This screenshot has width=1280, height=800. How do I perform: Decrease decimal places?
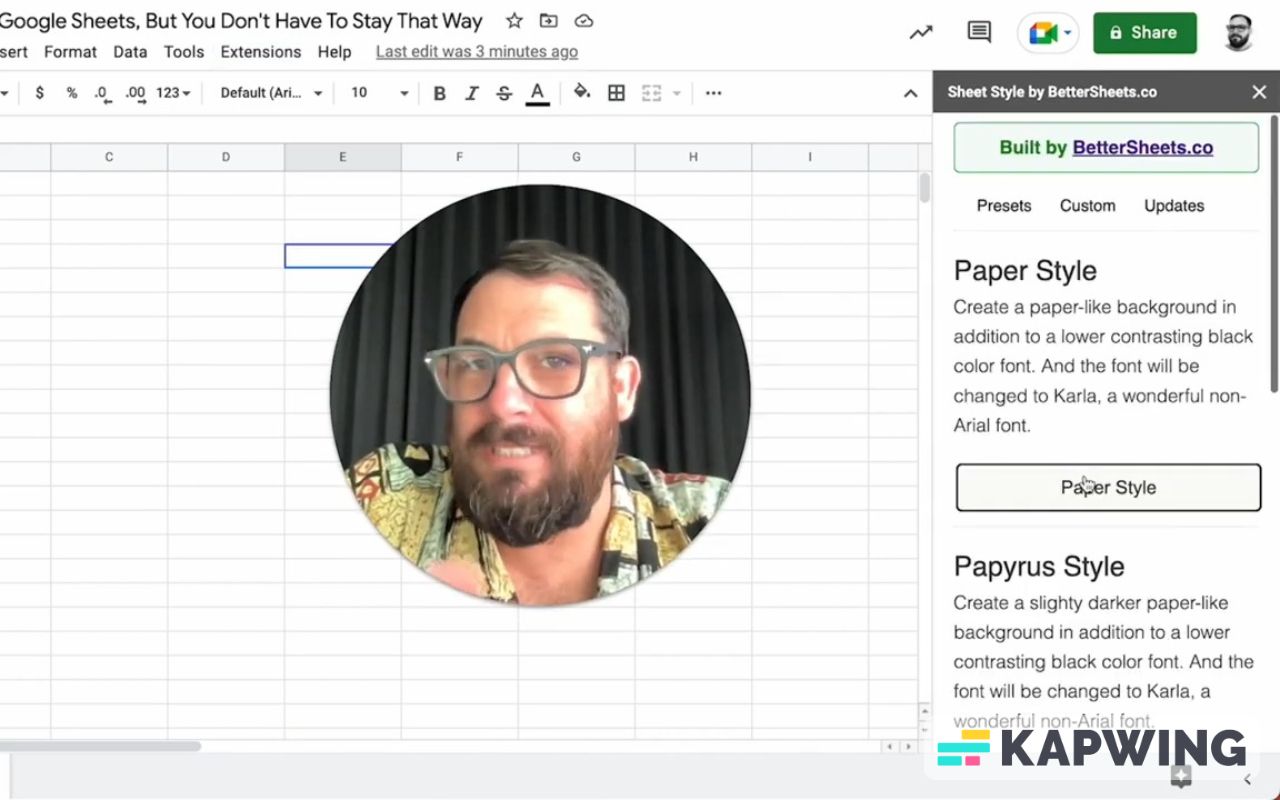coord(103,93)
